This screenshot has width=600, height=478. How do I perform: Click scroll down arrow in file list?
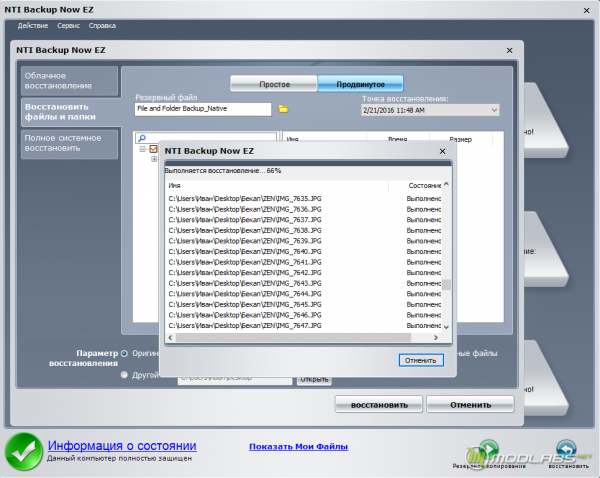pos(446,327)
